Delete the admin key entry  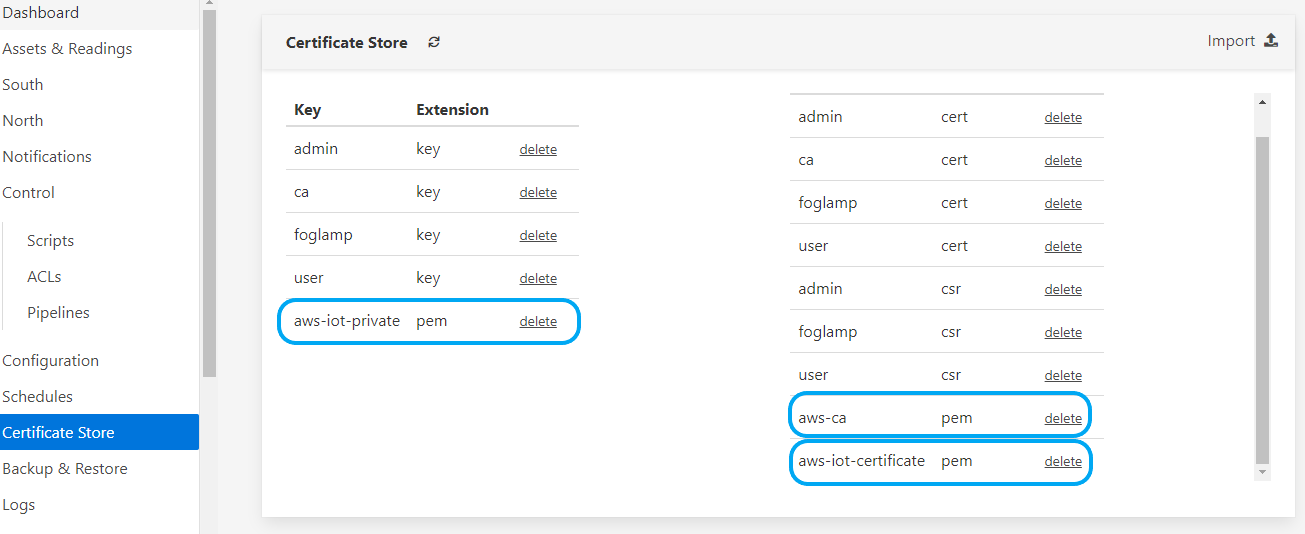(x=538, y=150)
